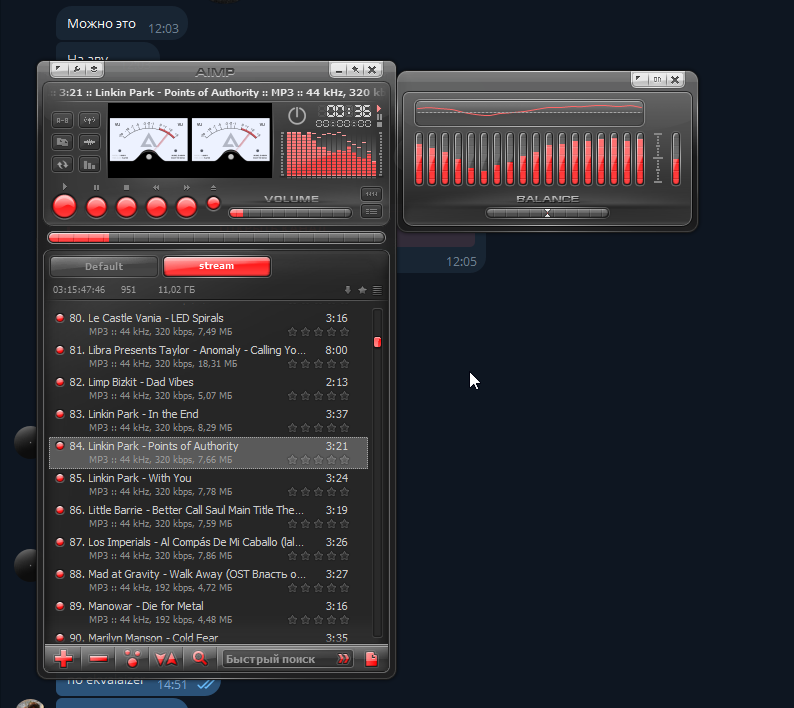This screenshot has height=708, width=794.
Task: Rate In the End five stars
Action: (x=344, y=428)
